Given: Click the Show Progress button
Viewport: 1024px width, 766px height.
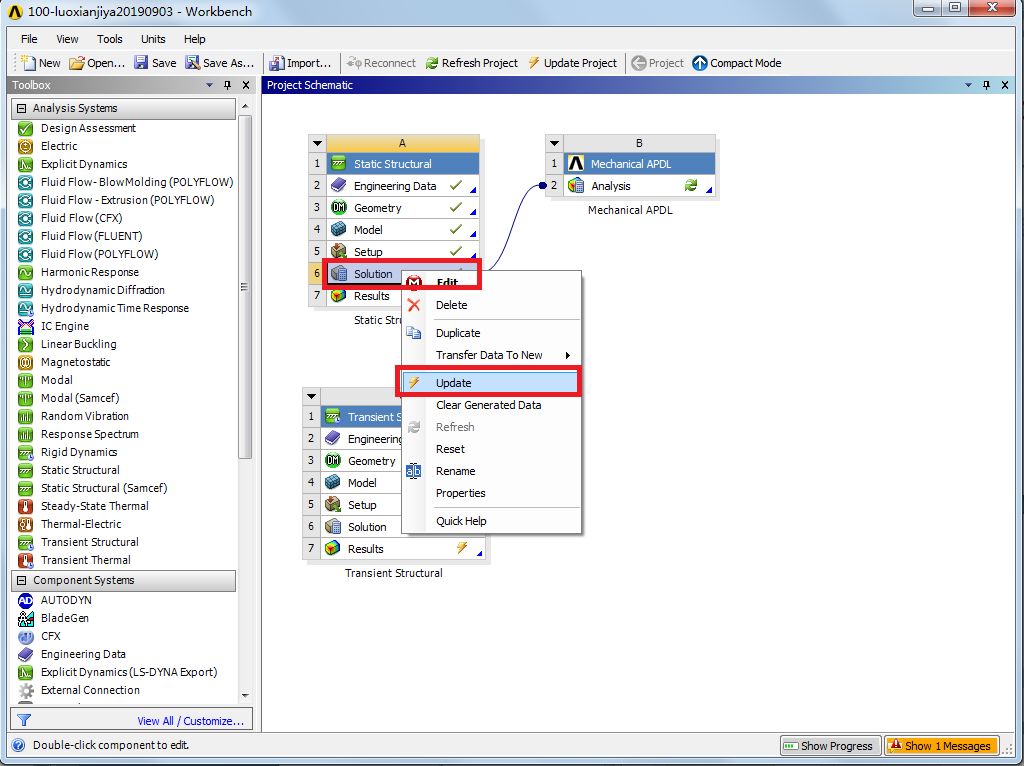Looking at the screenshot, I should [829, 745].
